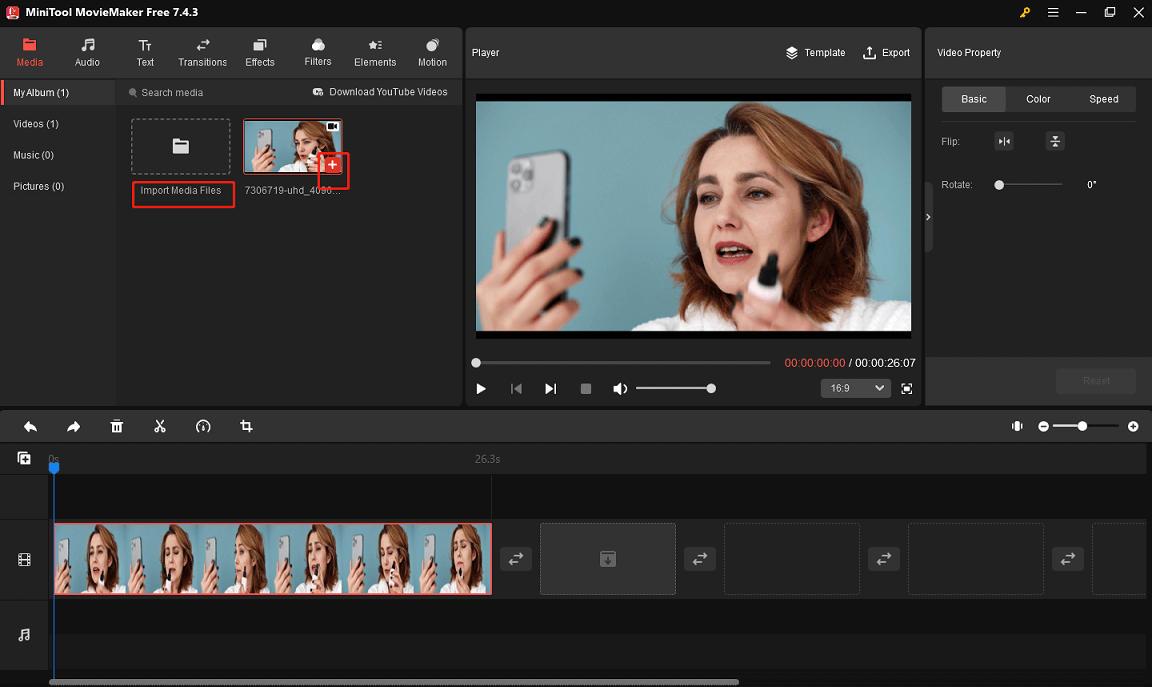The width and height of the screenshot is (1152, 687).
Task: Open the Media tab
Action: point(29,53)
